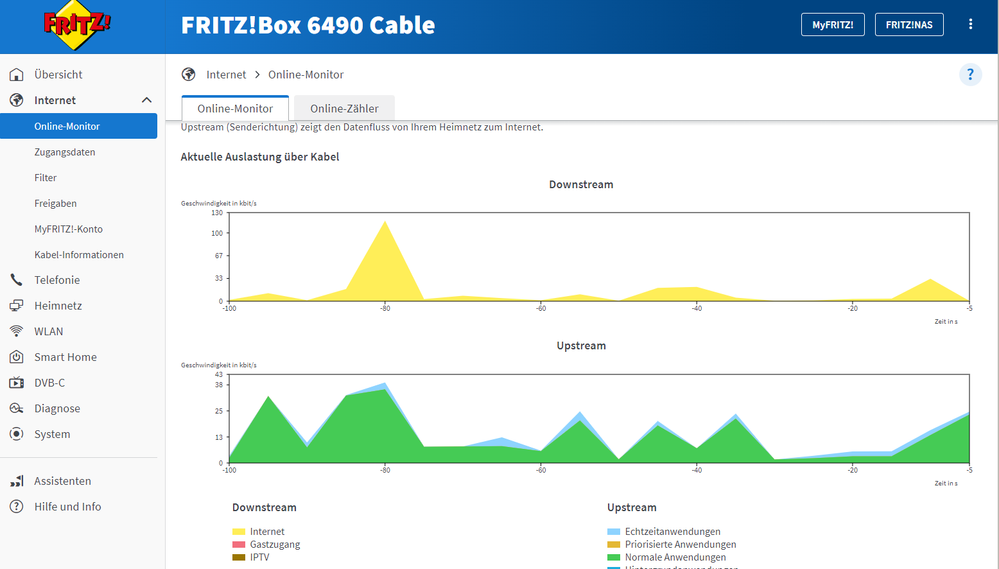Switch to the Online-Monitor tab
Viewport: 999px width, 569px height.
(235, 108)
